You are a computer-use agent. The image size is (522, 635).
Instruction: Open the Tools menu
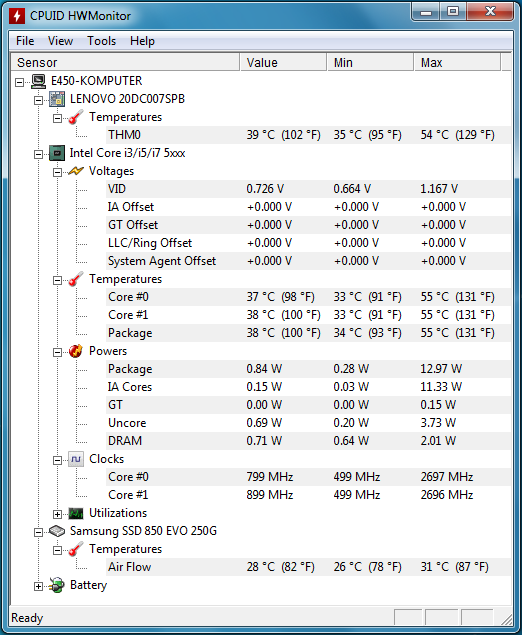tap(101, 41)
